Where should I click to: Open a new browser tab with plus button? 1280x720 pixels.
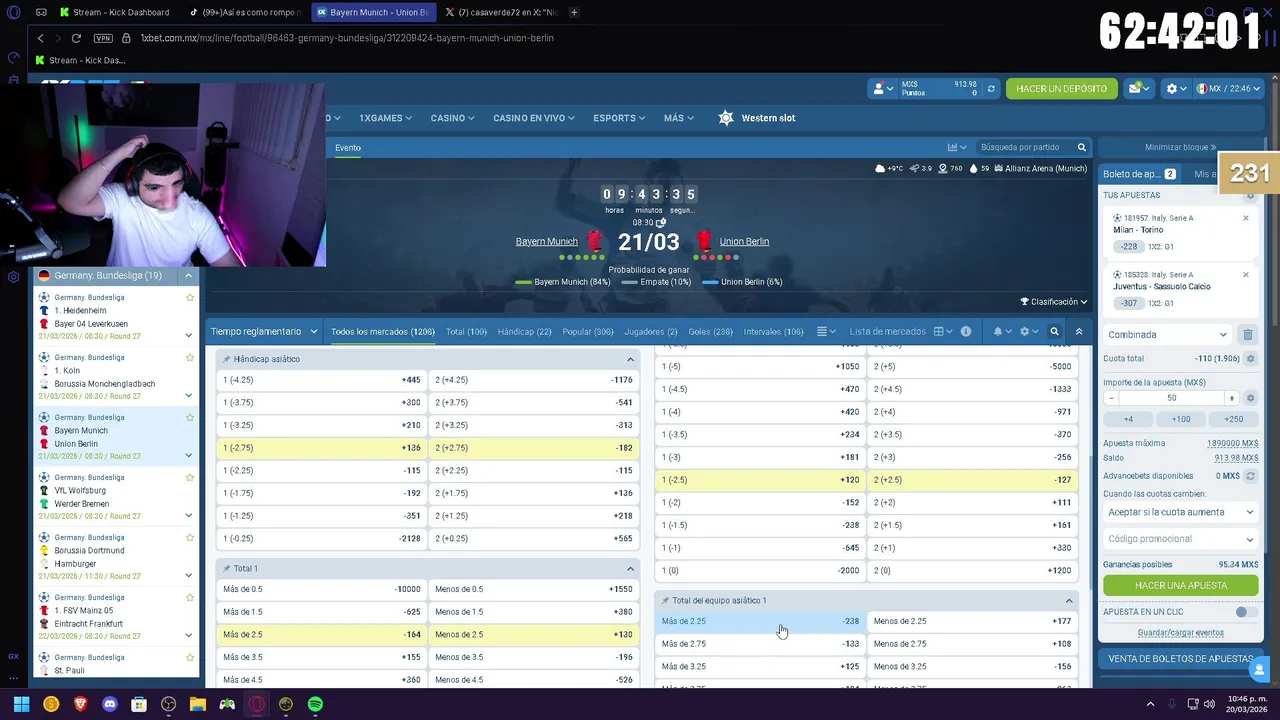click(574, 12)
